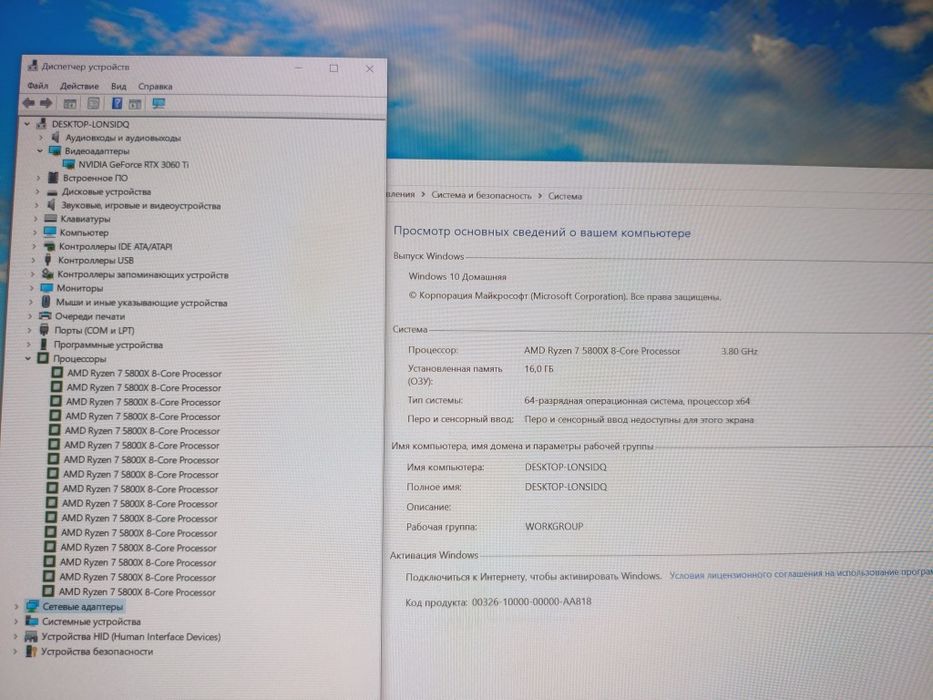Click the display adapter icon of Видеоадаптеры

click(x=55, y=151)
